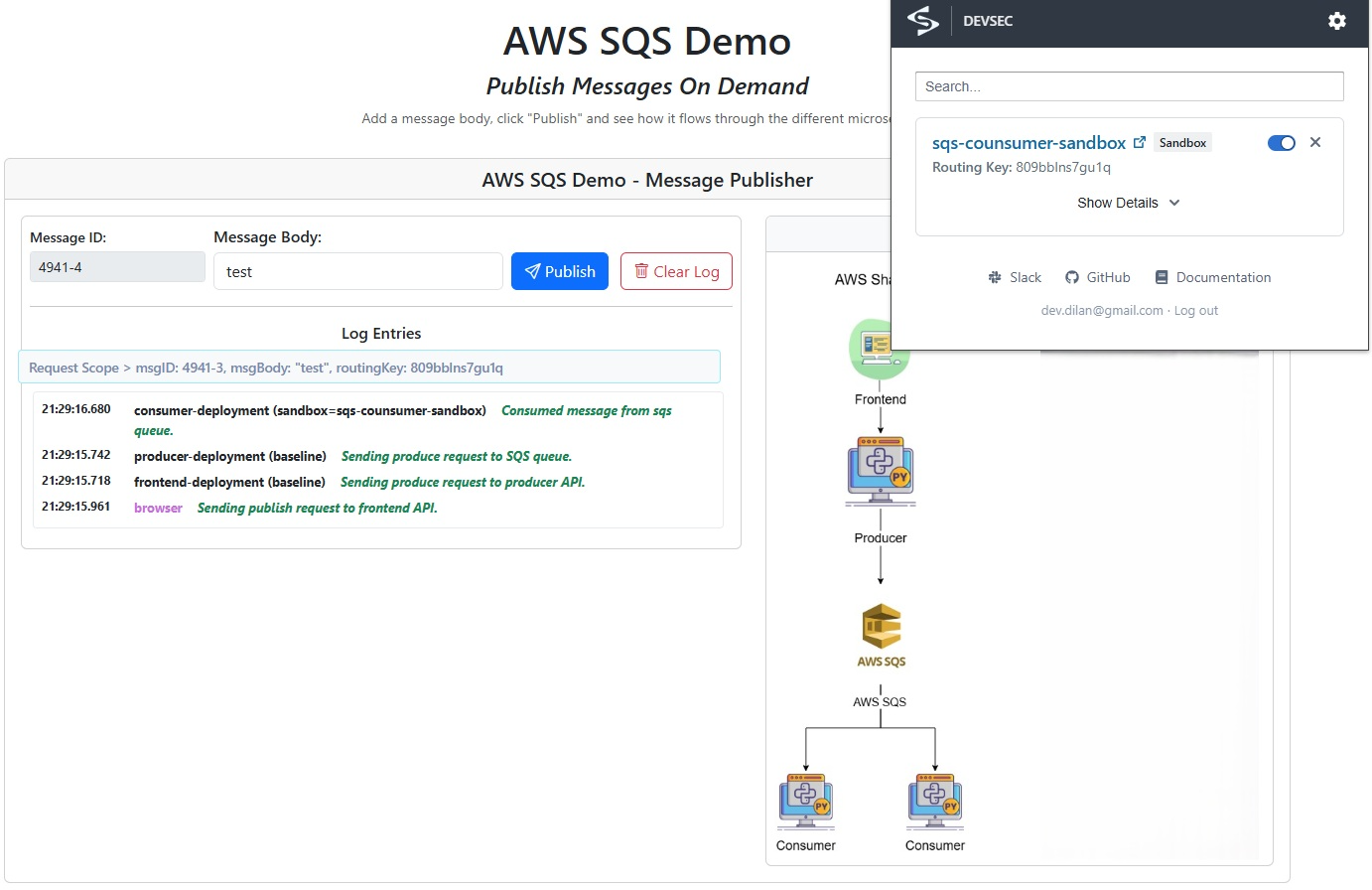Screen dimensions: 1372x890
Task: Click the timestamp 21:29:15.961
Action: [76, 507]
